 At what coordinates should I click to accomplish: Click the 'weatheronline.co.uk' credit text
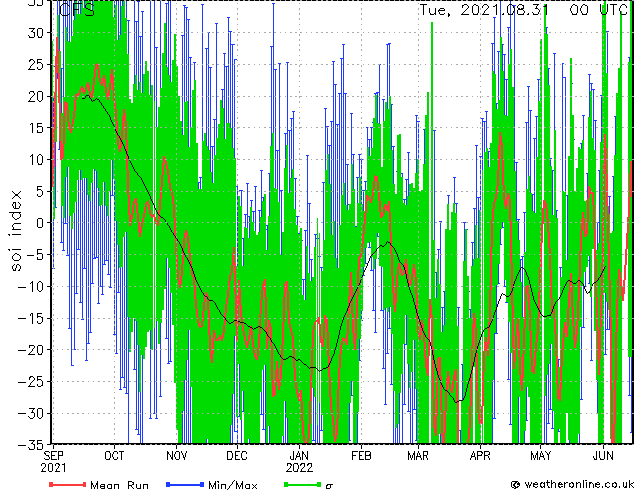click(578, 484)
